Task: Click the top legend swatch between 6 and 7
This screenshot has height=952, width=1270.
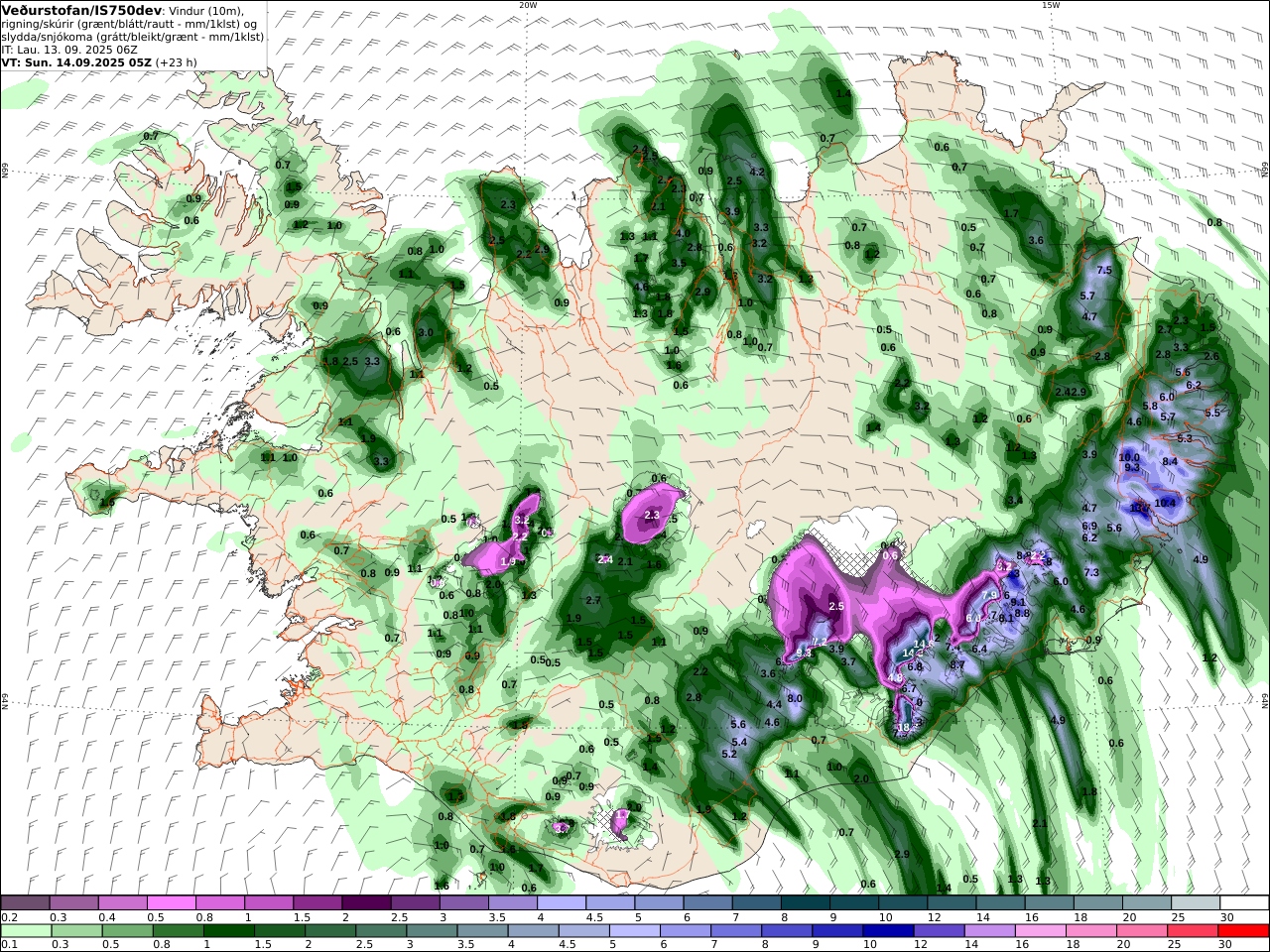Action: pos(706,903)
